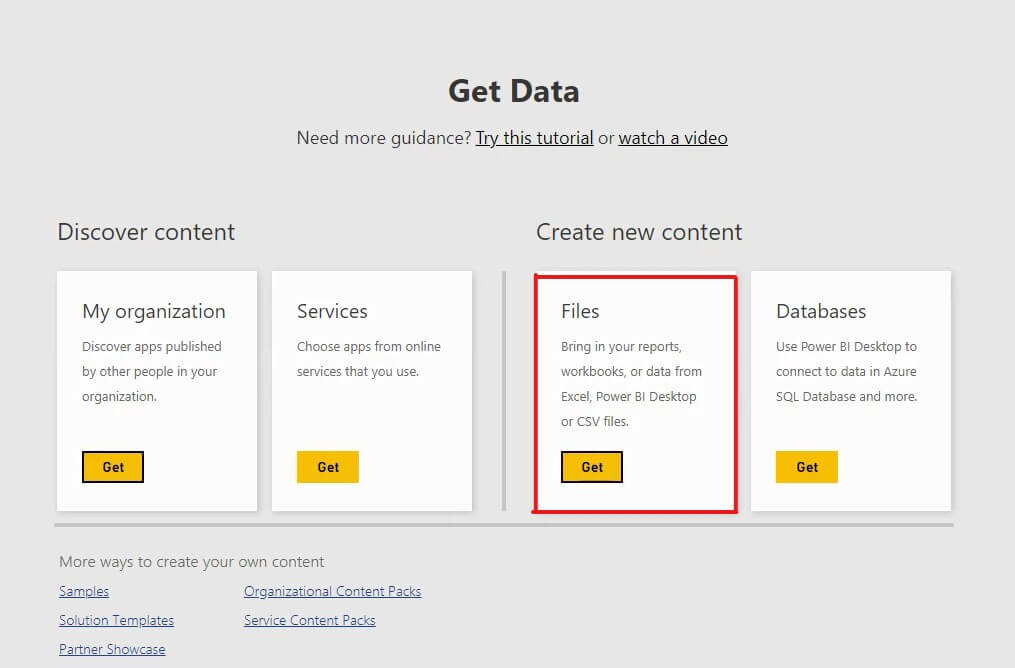The height and width of the screenshot is (668, 1015).
Task: Click Get in the Files card
Action: [592, 467]
